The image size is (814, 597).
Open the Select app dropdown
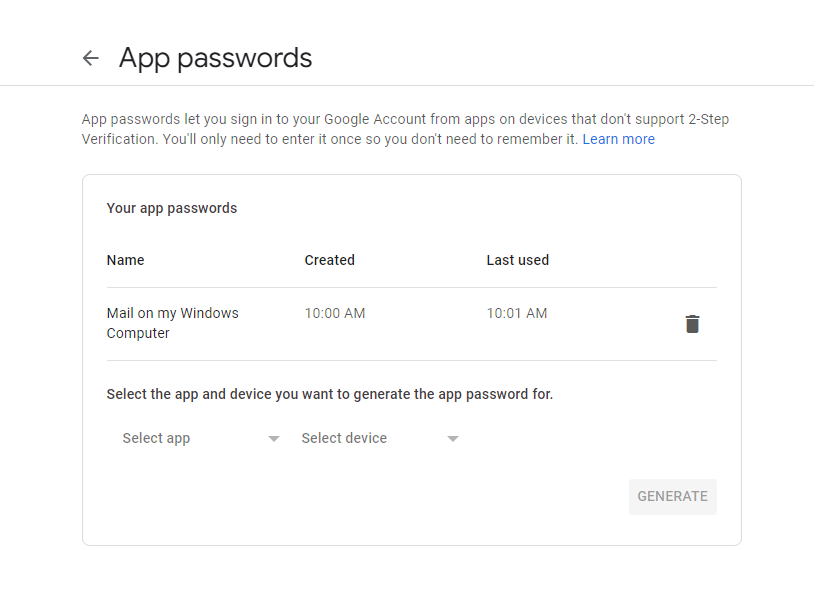[x=201, y=438]
